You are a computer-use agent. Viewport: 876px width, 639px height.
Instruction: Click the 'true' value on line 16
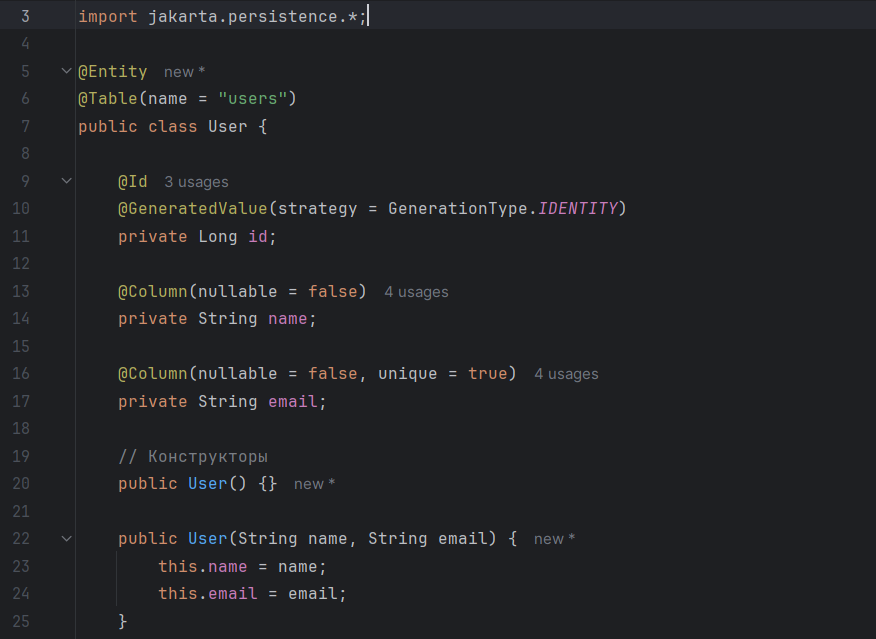click(x=488, y=374)
